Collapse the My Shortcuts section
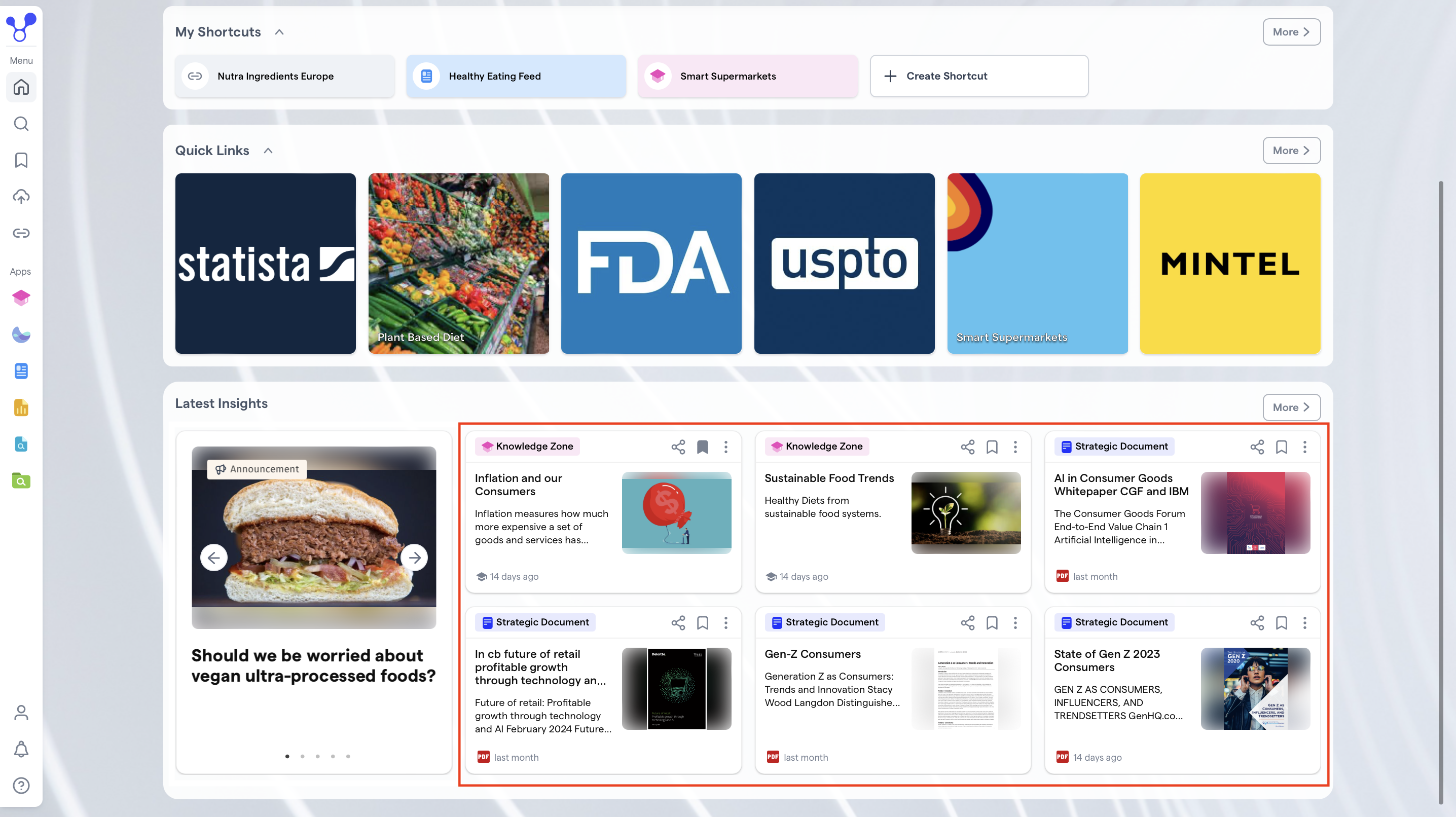 [x=279, y=32]
